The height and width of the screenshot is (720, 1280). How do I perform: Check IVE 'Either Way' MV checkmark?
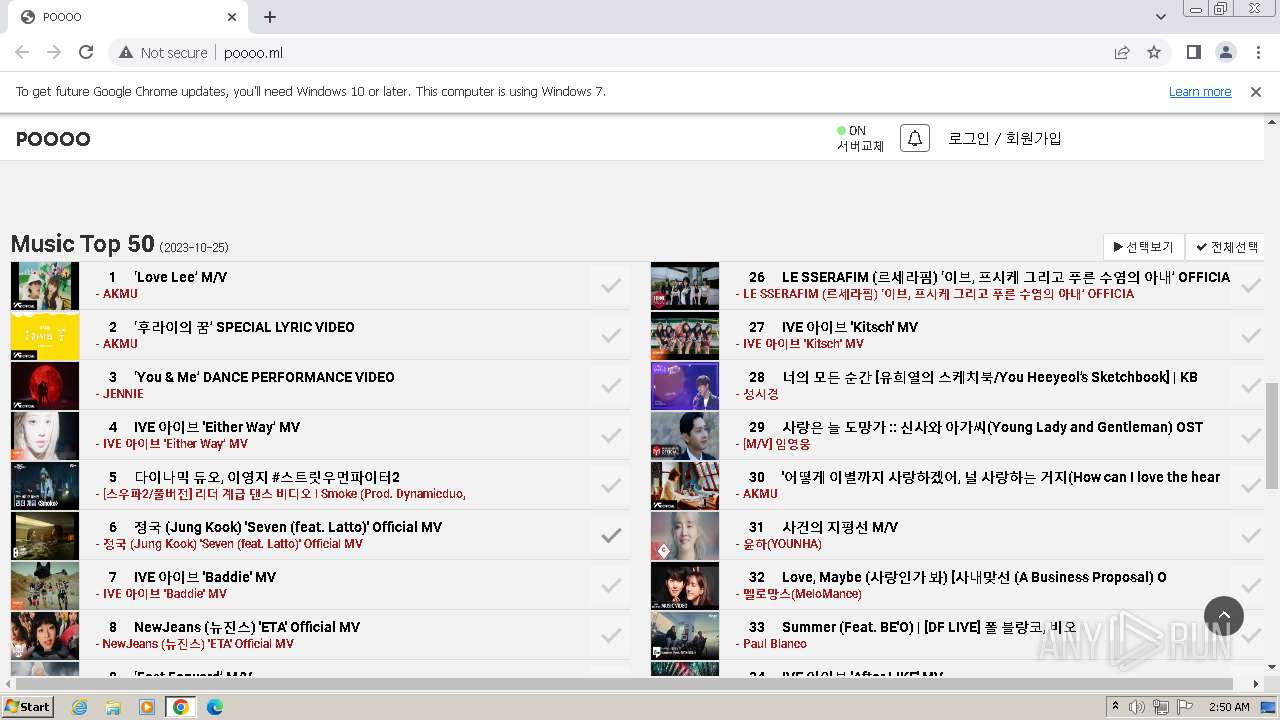[611, 435]
